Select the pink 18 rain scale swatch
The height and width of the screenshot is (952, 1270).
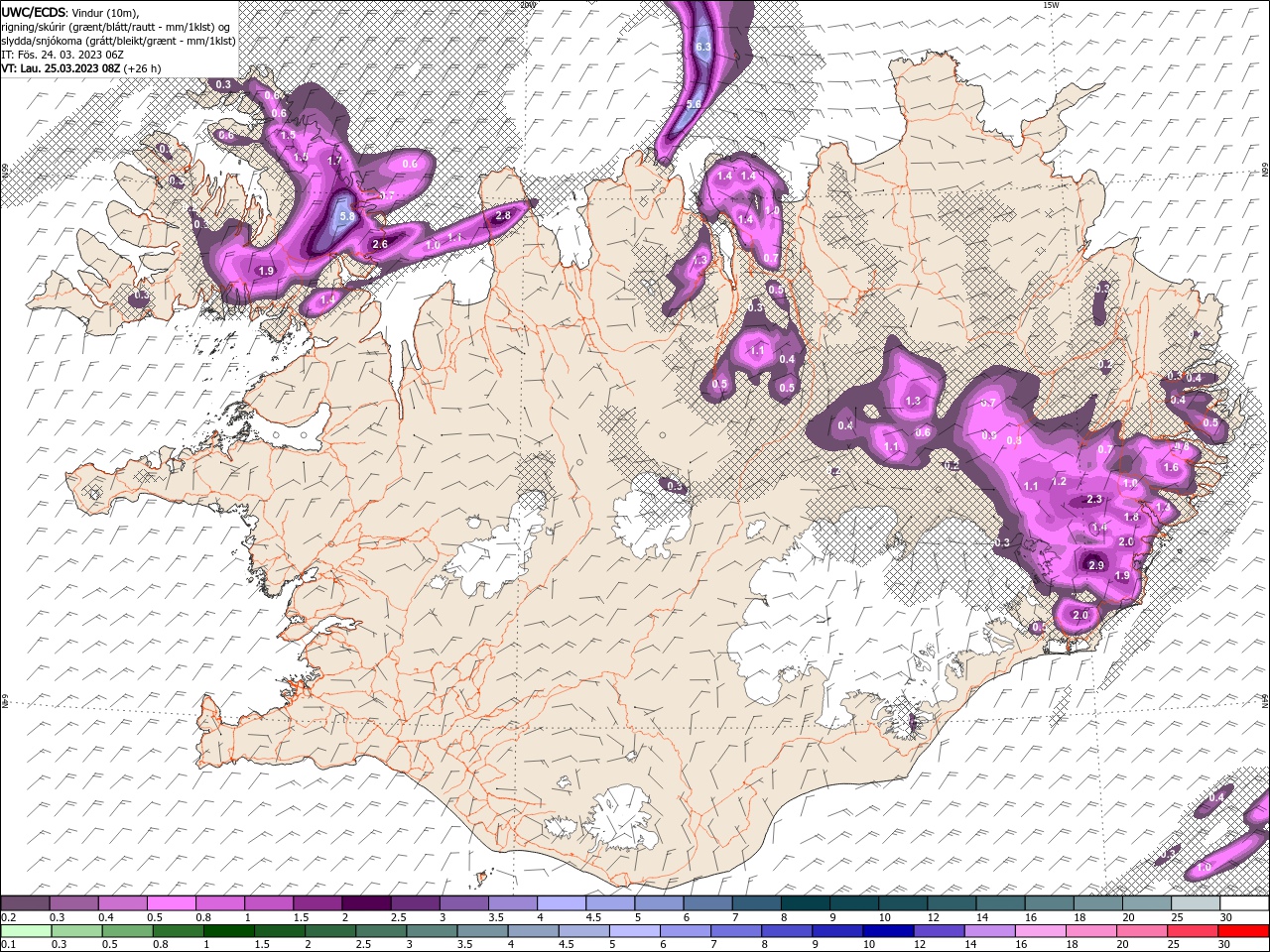click(1089, 931)
